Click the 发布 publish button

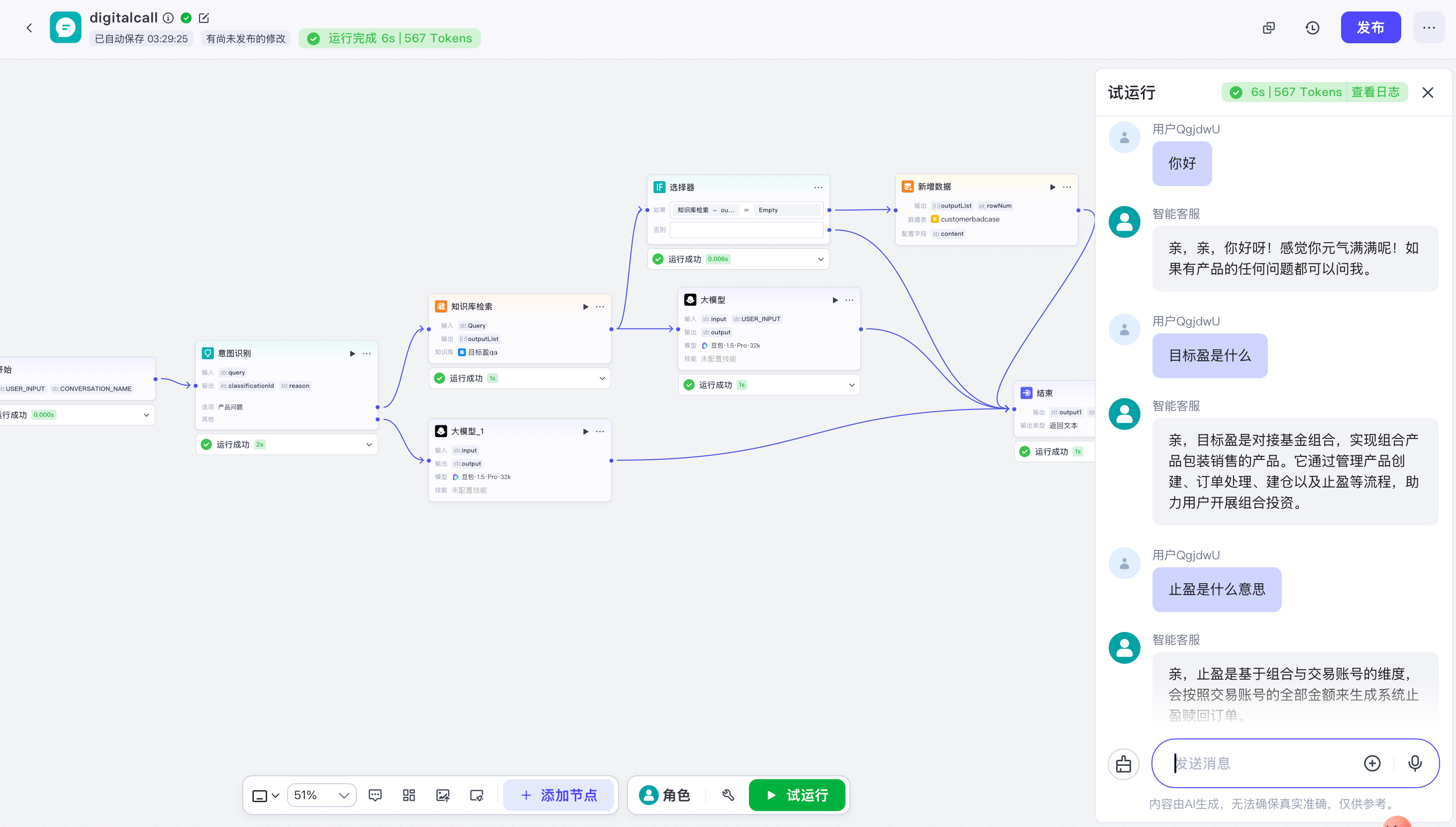(1370, 27)
